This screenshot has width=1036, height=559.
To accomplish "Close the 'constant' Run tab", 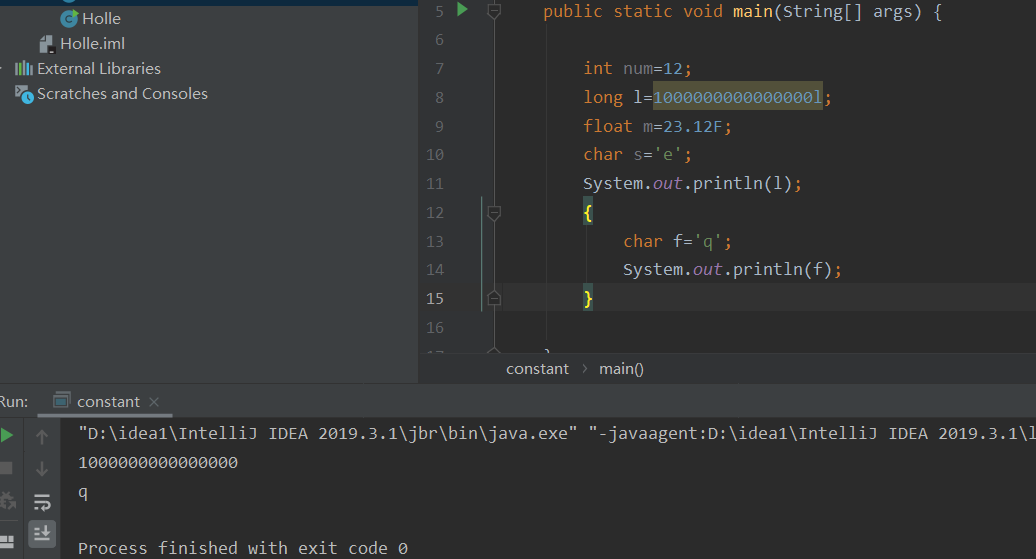I will (x=154, y=402).
